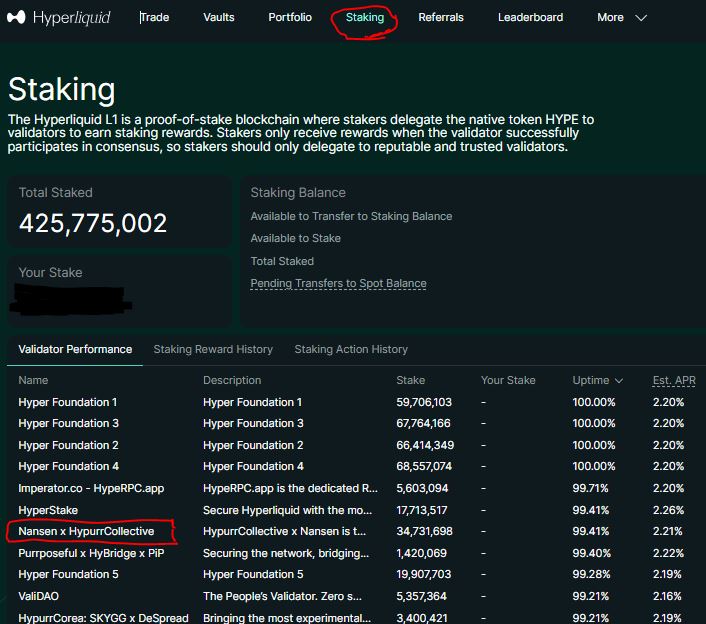Click 'HypurrCollective x Nansen is t...' description
Screen dimensions: 706x624
click(x=285, y=531)
